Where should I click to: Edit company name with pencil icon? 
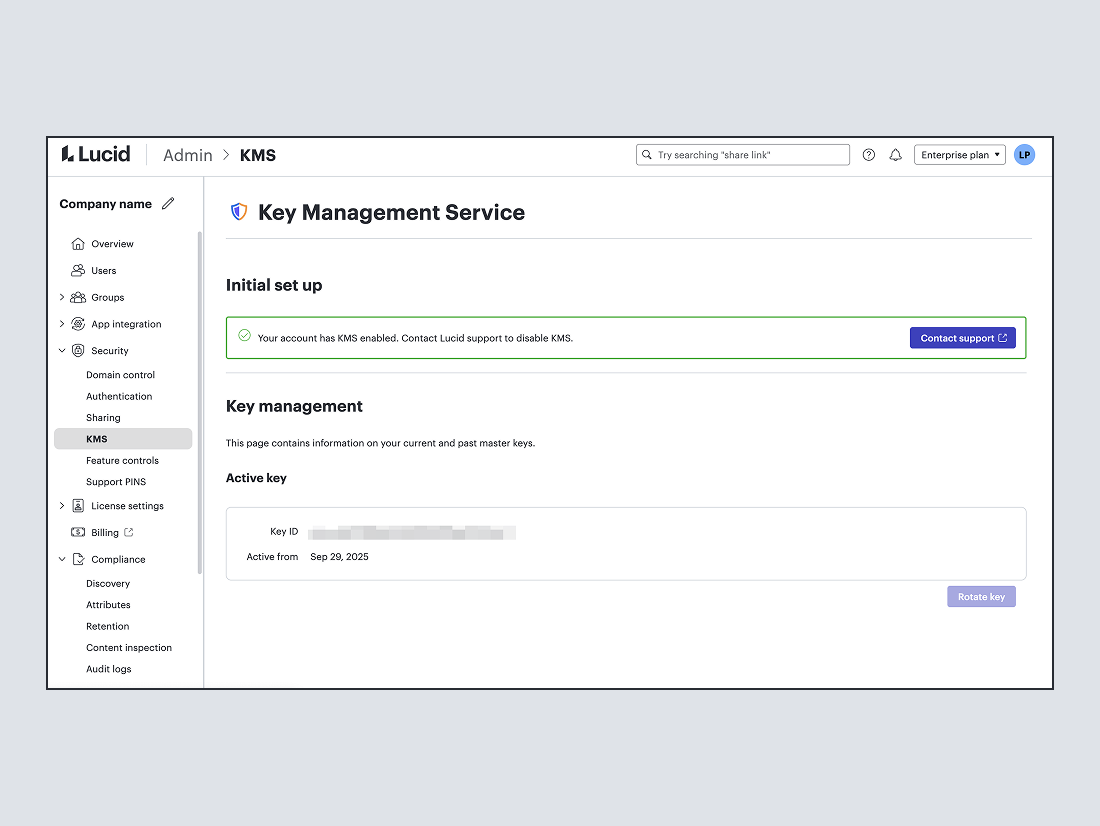tap(168, 204)
